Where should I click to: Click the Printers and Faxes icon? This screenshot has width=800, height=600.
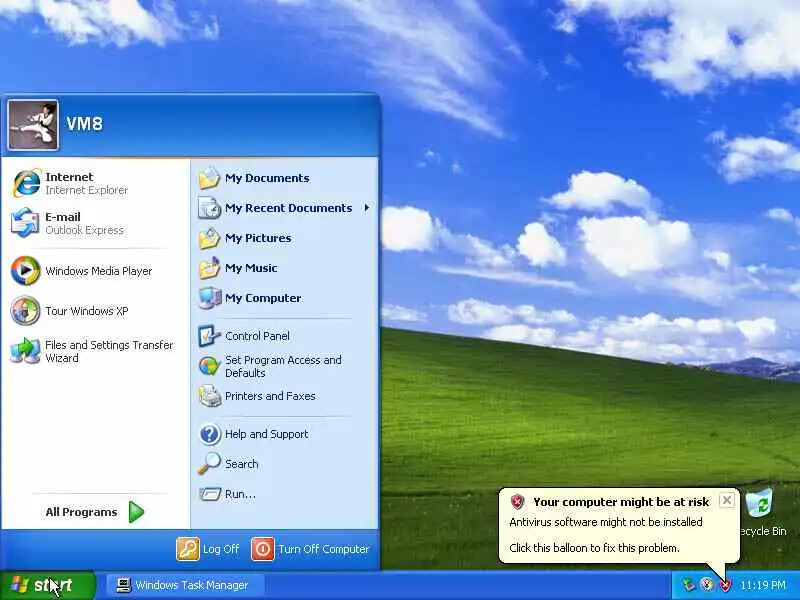pyautogui.click(x=209, y=396)
